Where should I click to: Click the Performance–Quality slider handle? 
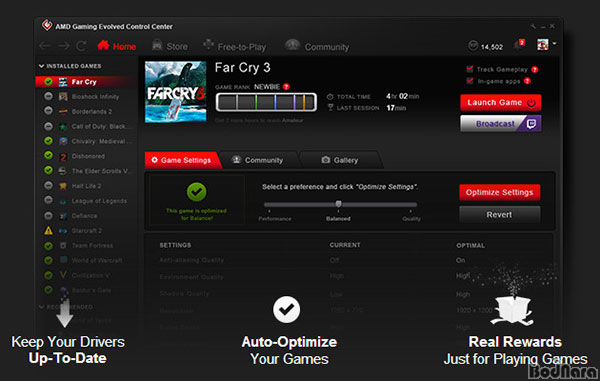click(x=338, y=204)
